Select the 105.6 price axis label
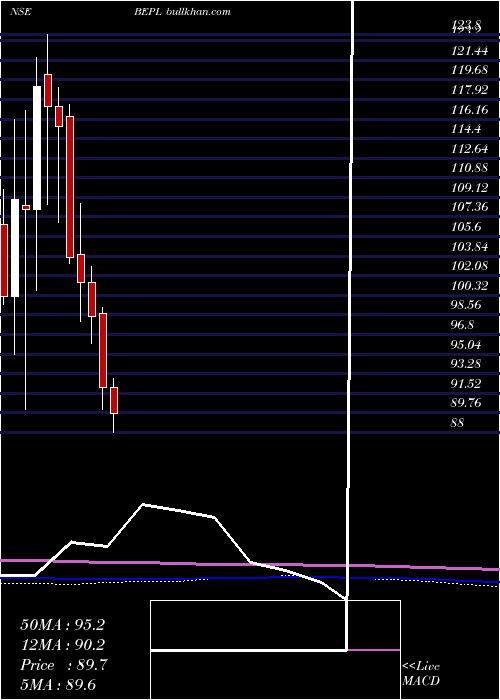 466,227
